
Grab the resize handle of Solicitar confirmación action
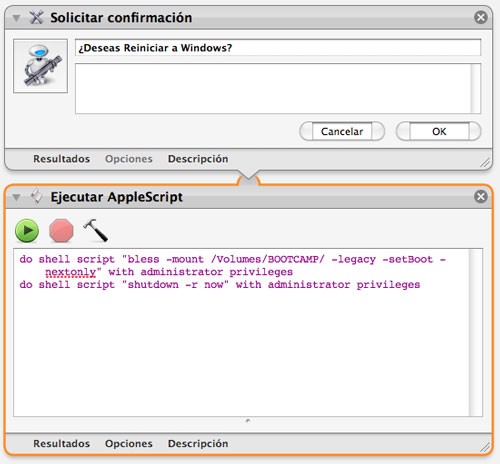[485, 162]
